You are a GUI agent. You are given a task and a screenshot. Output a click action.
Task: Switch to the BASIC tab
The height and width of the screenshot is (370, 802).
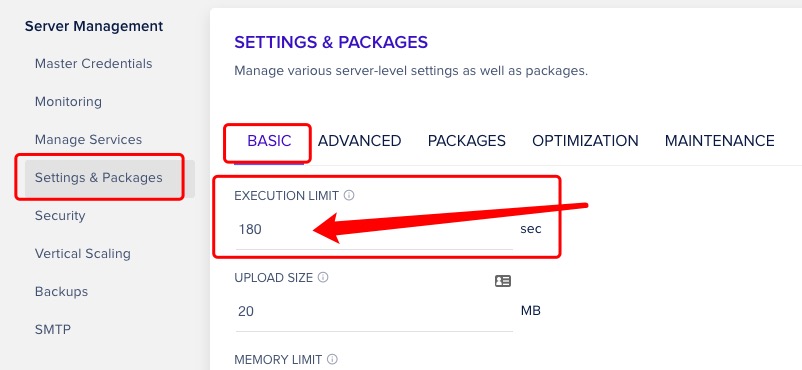pos(269,141)
